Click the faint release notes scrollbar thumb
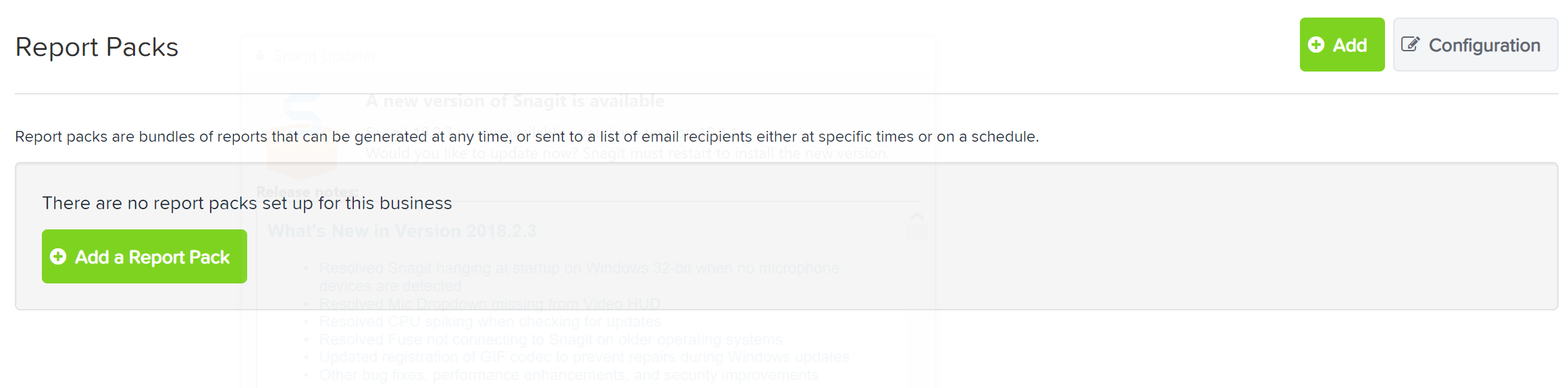Screen dimensions: 1568x388 pyautogui.click(x=916, y=233)
